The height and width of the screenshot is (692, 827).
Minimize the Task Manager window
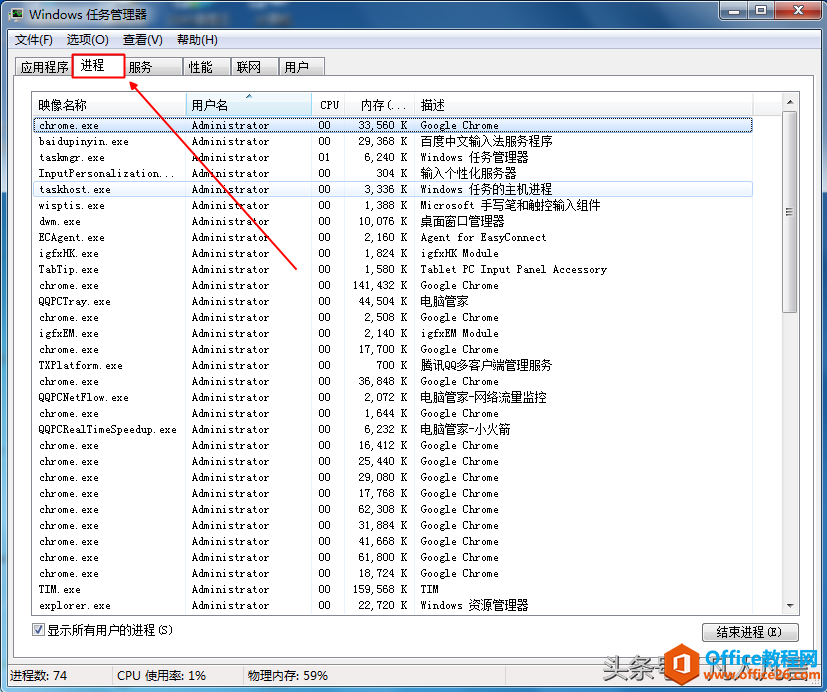(x=734, y=10)
